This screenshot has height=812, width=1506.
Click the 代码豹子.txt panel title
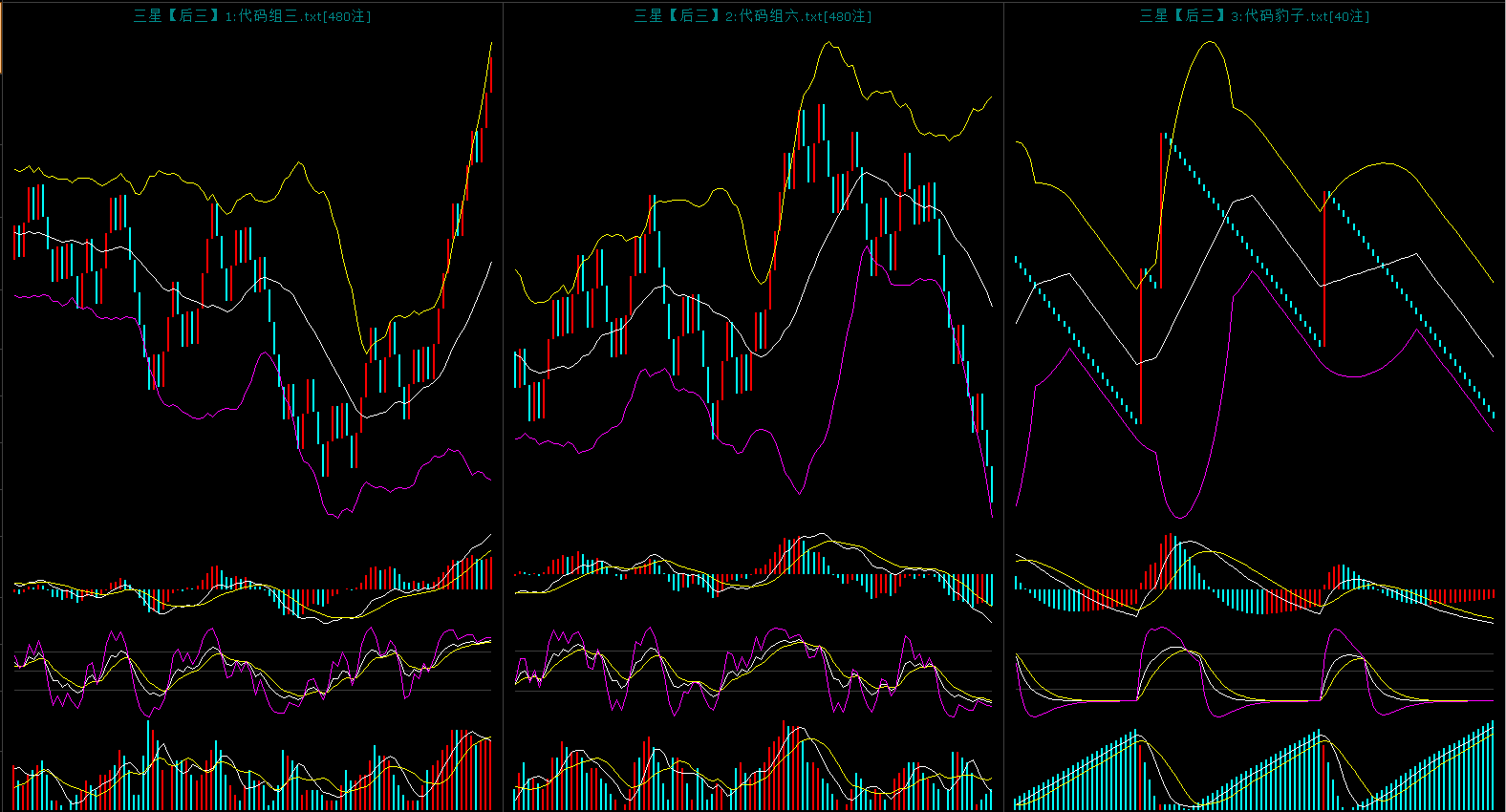click(1254, 16)
